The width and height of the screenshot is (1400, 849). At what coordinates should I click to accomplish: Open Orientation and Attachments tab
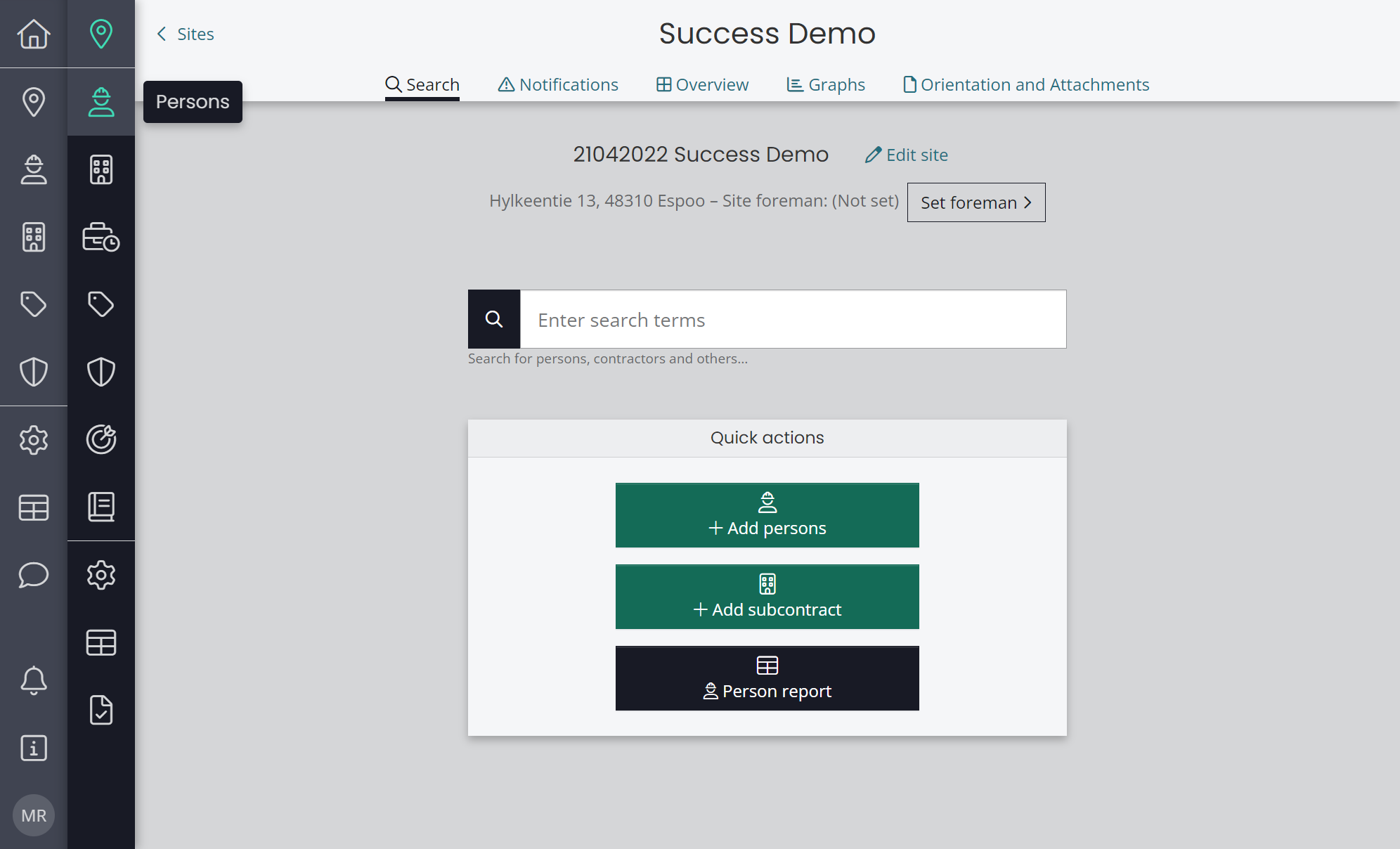point(1026,84)
